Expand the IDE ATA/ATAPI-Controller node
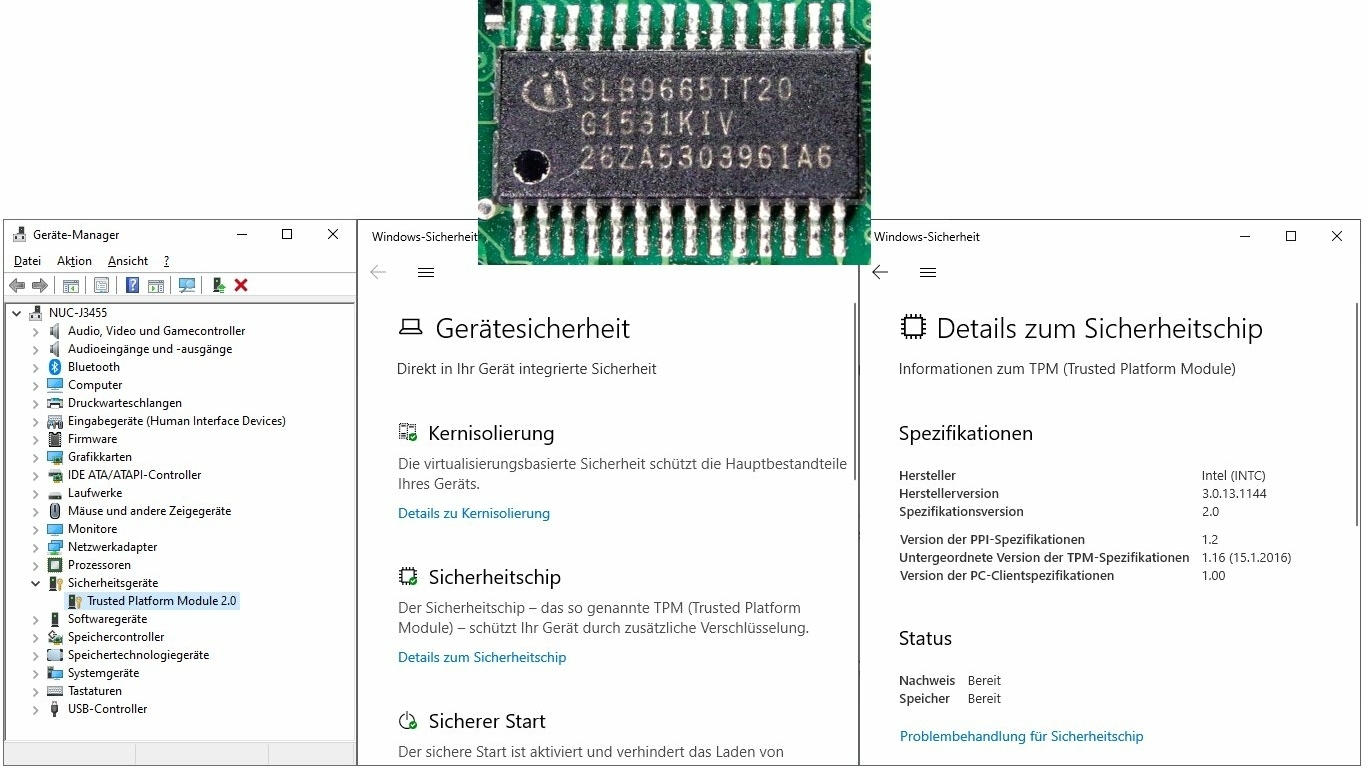This screenshot has height=768, width=1367. point(36,475)
